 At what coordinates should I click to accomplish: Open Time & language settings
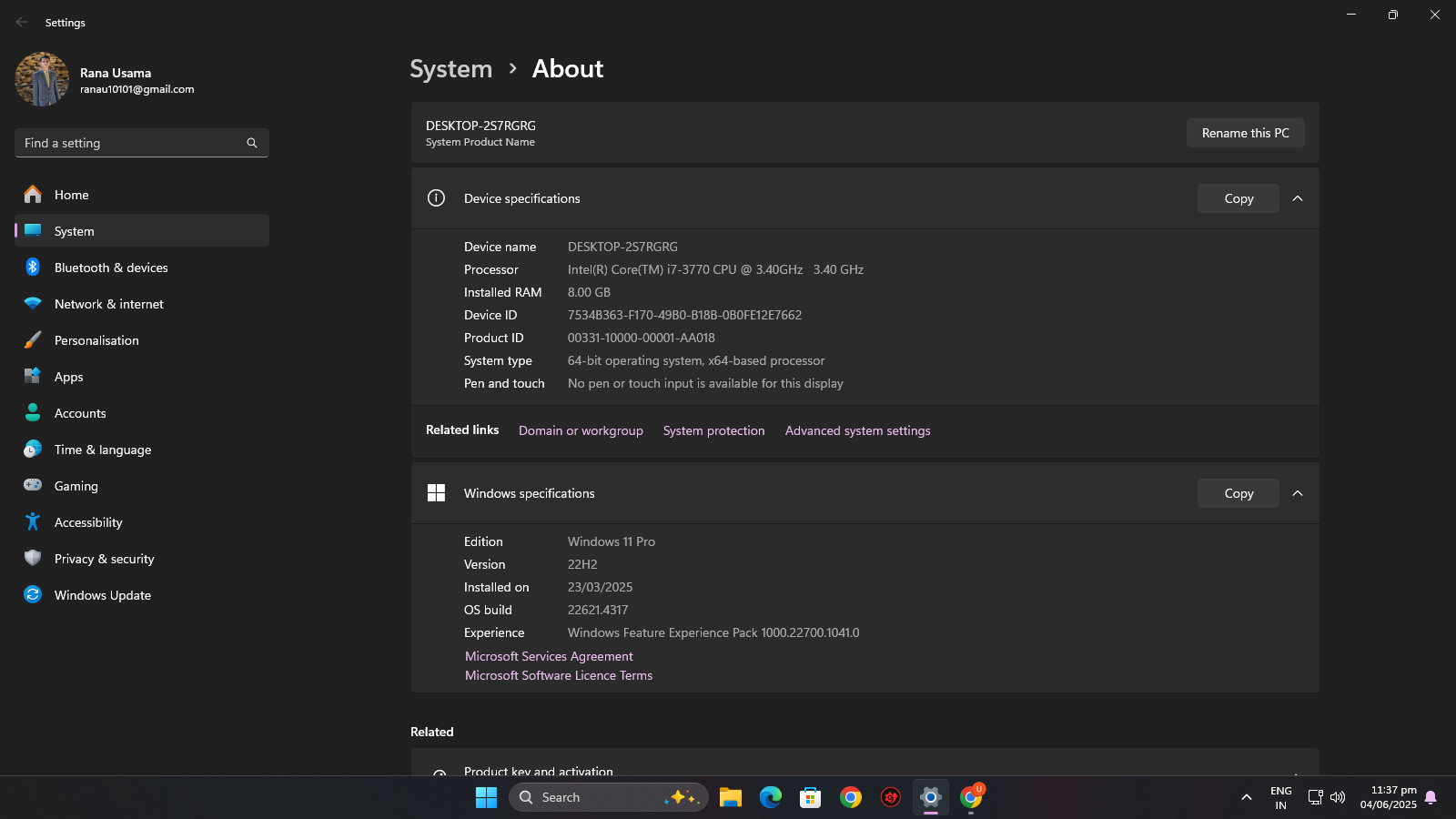click(x=102, y=449)
